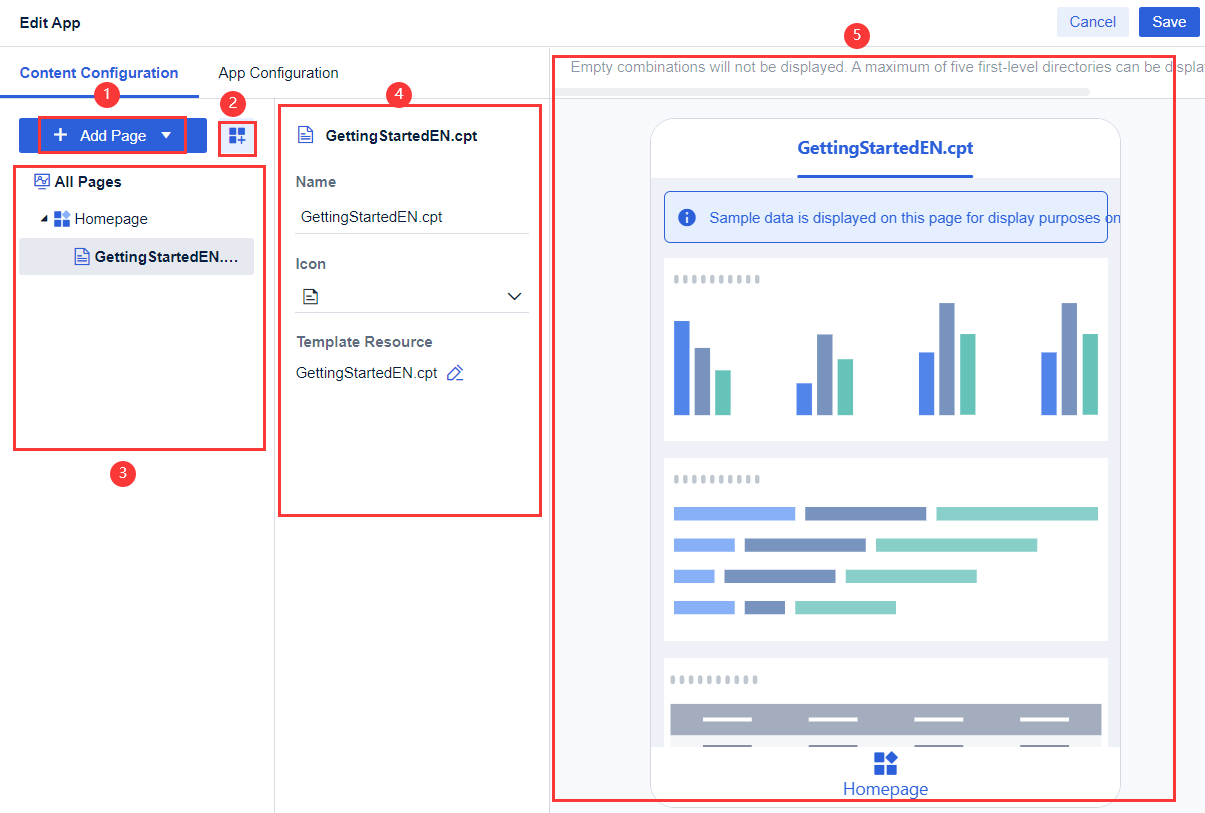
Task: Click the Homepage label in preview bottom bar
Action: (886, 789)
